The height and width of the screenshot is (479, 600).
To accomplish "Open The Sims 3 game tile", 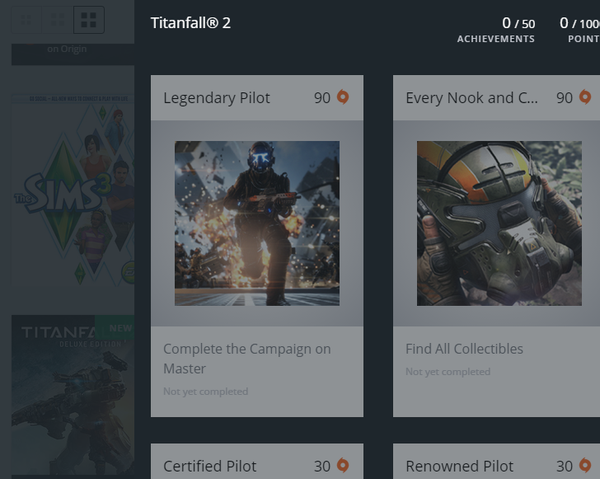I will click(x=73, y=190).
